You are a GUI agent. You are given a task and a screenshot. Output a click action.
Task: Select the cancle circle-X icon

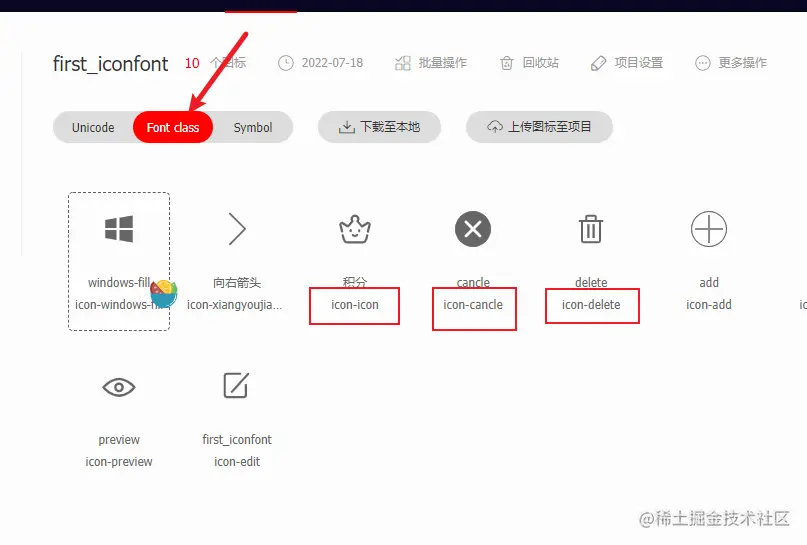(473, 229)
